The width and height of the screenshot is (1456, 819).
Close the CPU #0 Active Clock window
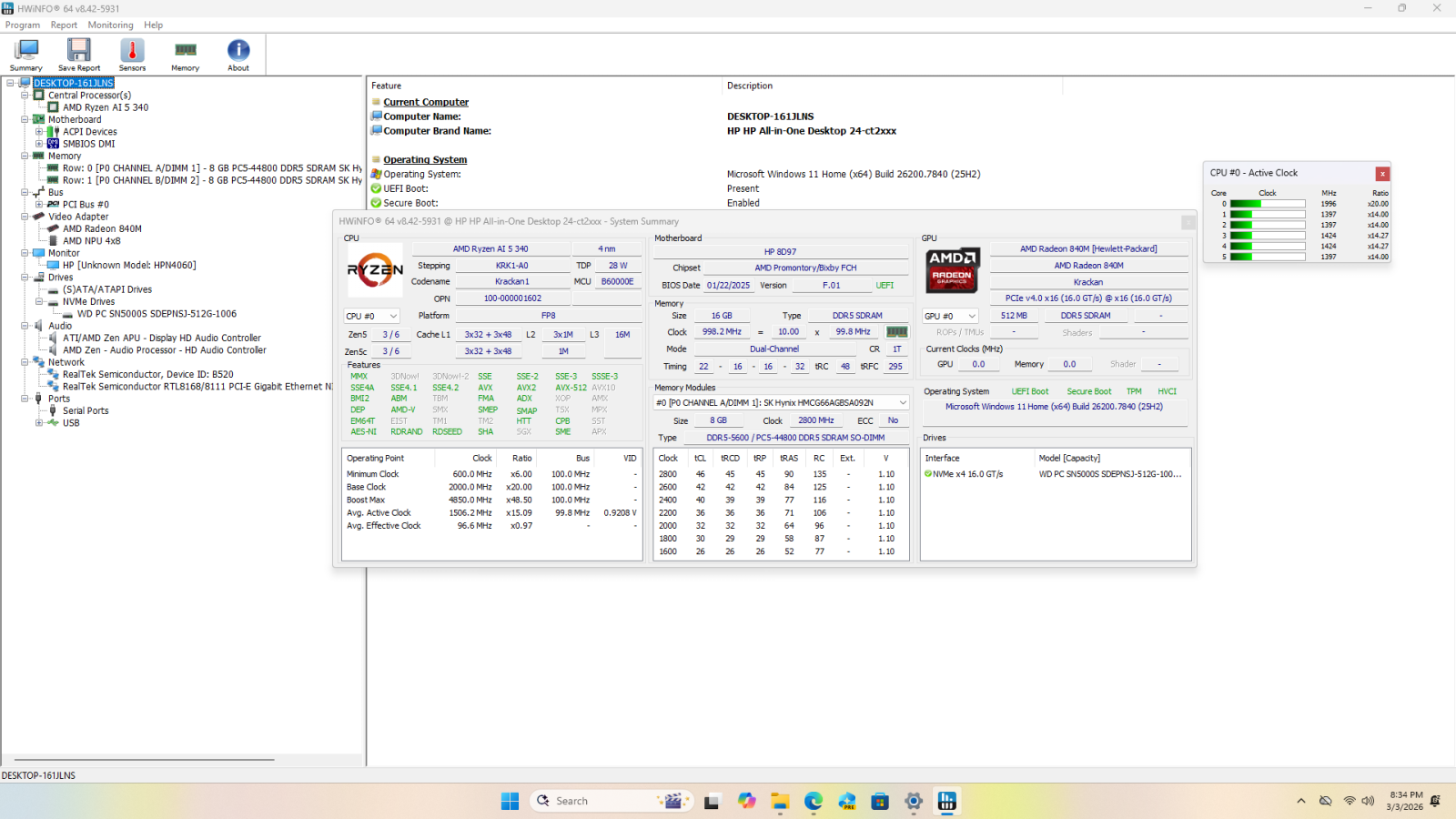(1382, 174)
